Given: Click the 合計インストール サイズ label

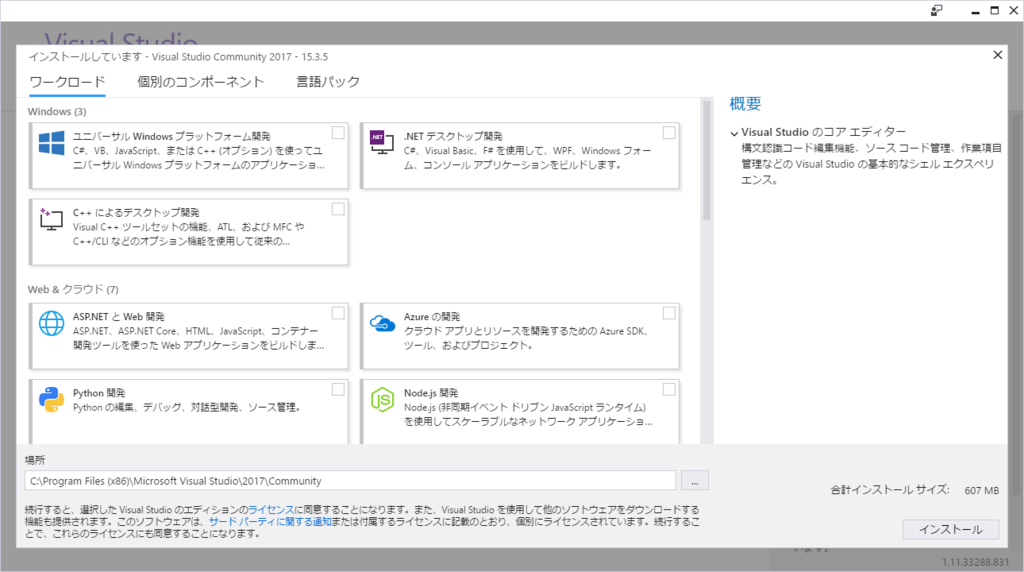Looking at the screenshot, I should [889, 490].
